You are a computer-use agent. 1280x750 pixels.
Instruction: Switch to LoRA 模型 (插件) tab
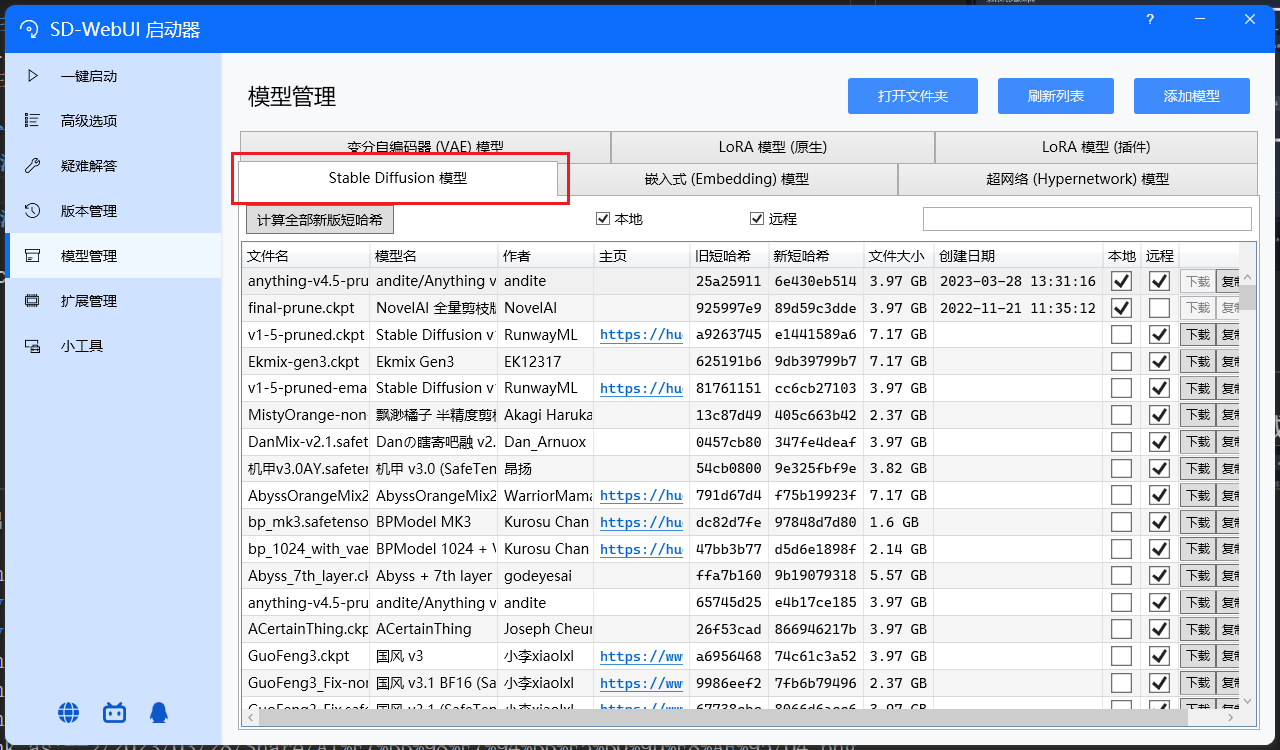click(x=1096, y=147)
